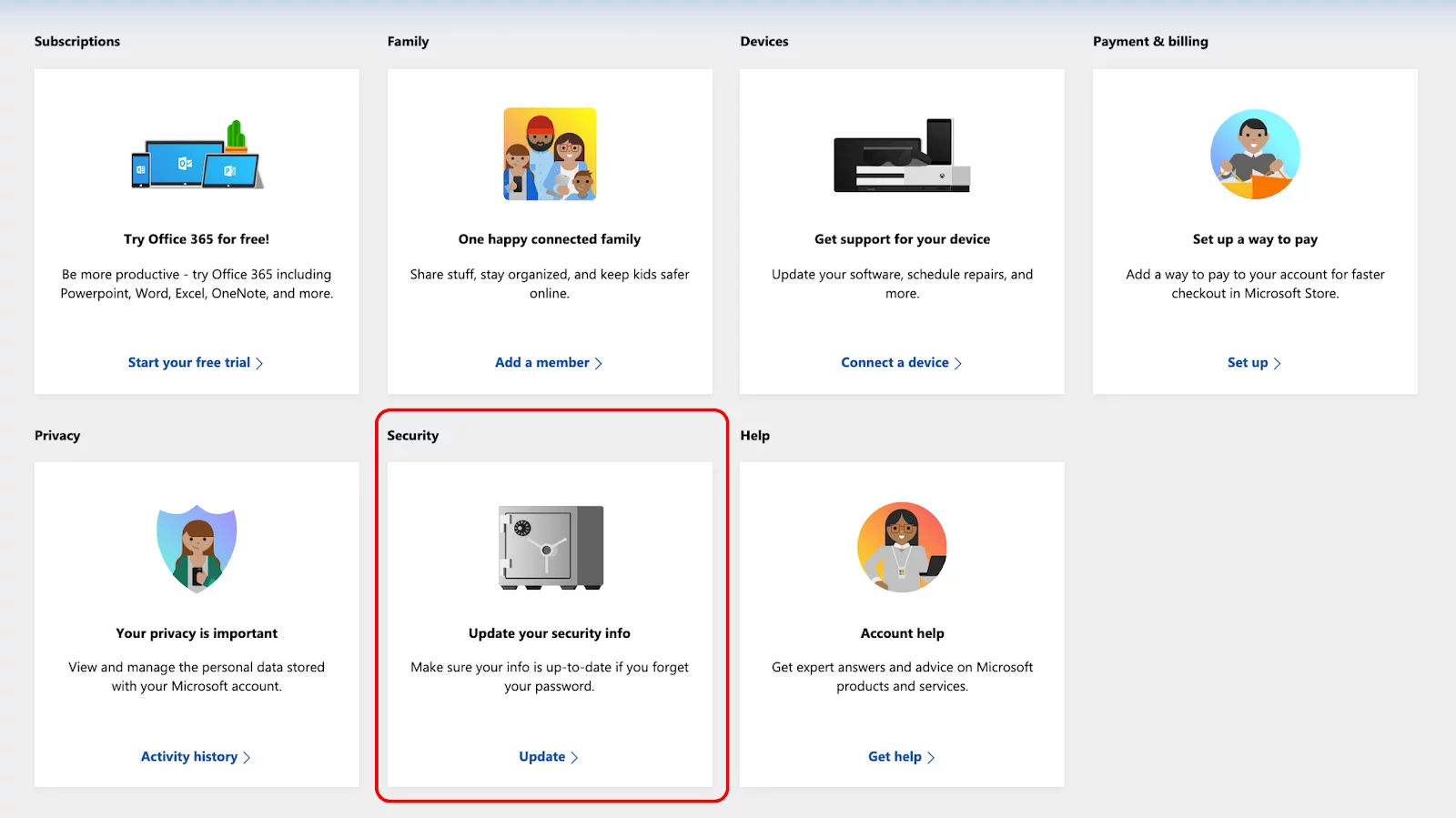Click the 'Update your software, schedule repairs' text
This screenshot has height=818, width=1456.
click(902, 284)
